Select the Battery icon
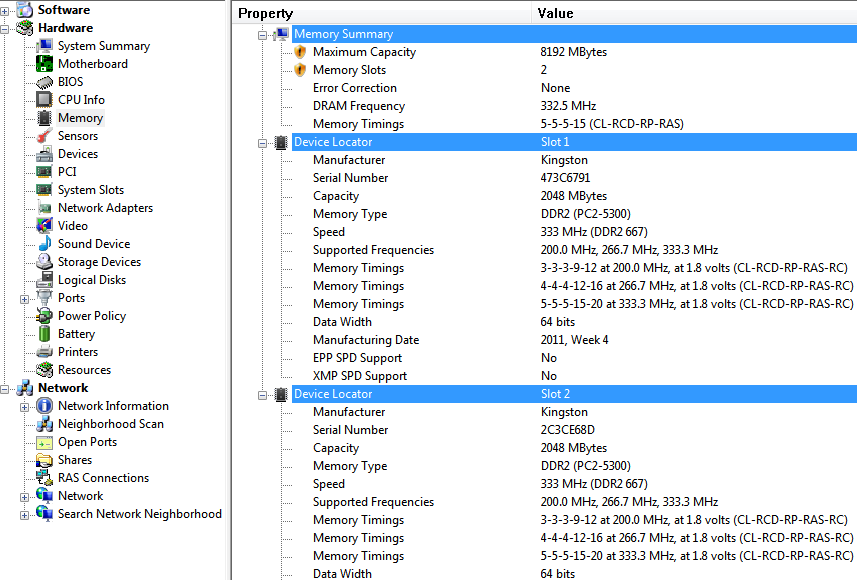Image resolution: width=857 pixels, height=580 pixels. pos(44,334)
